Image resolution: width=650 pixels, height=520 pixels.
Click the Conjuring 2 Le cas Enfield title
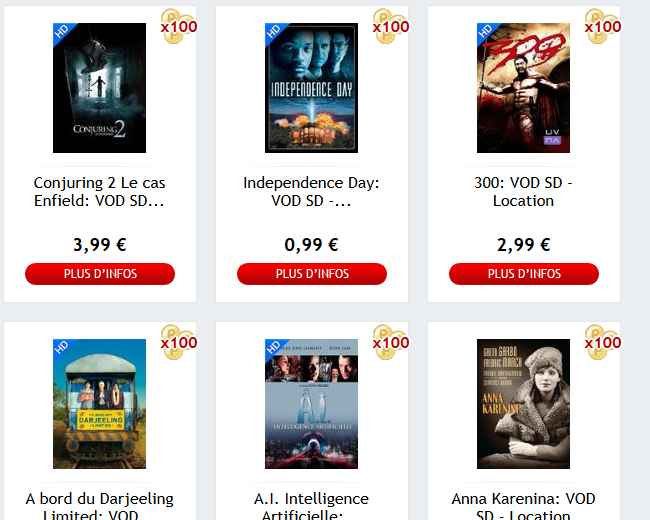tap(99, 192)
